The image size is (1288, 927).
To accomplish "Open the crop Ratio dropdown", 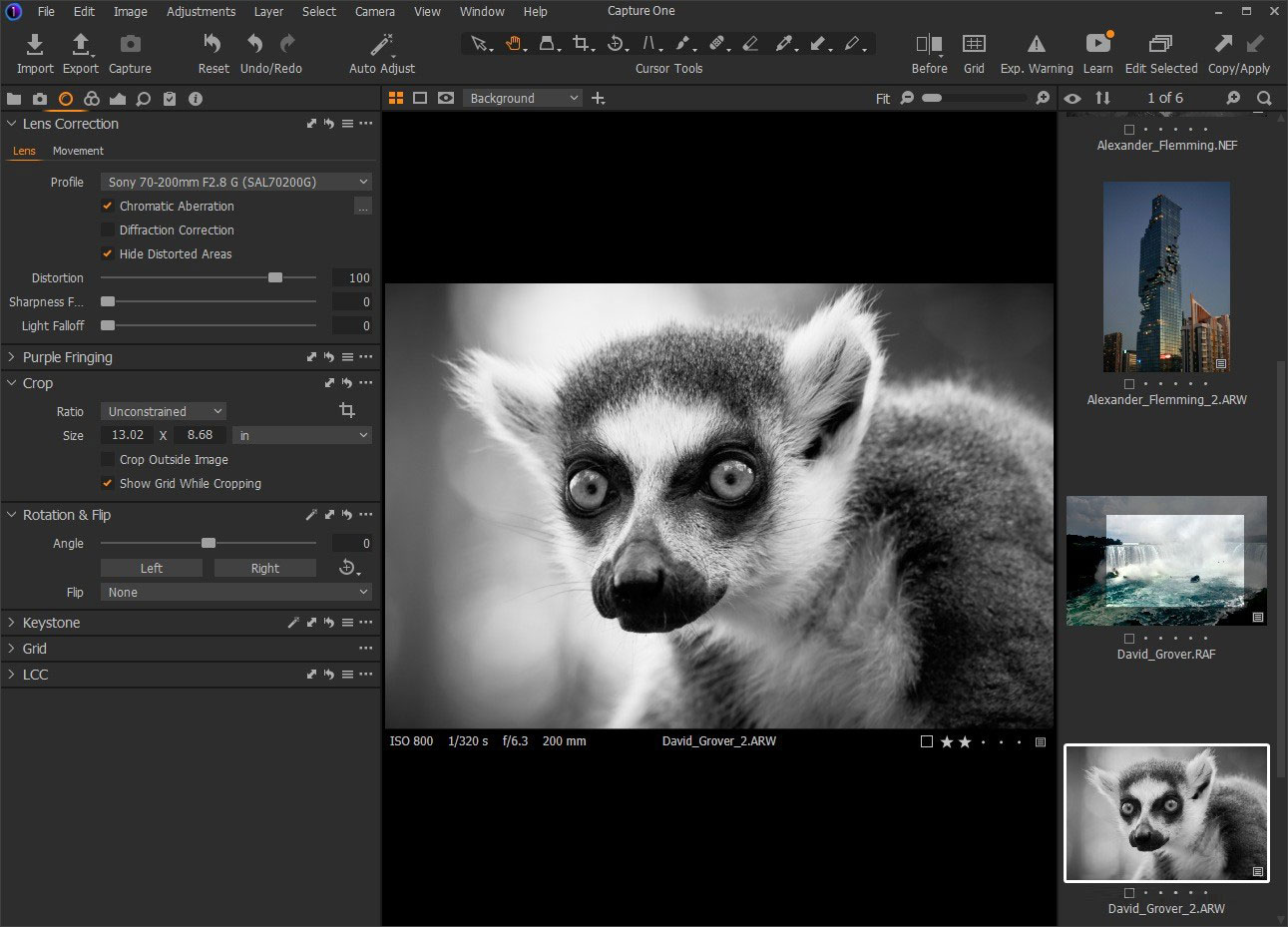I will (164, 411).
